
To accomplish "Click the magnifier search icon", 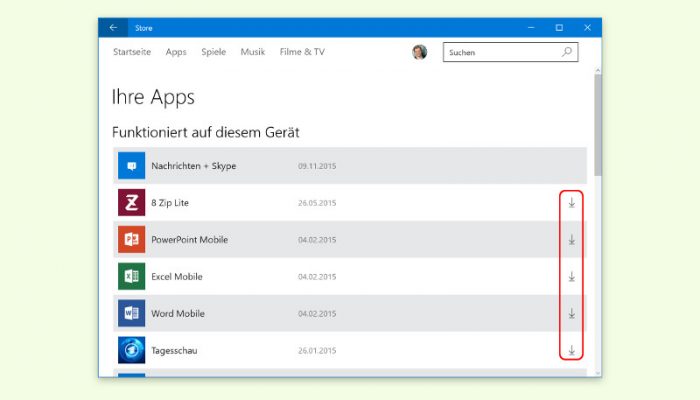I will pyautogui.click(x=567, y=52).
